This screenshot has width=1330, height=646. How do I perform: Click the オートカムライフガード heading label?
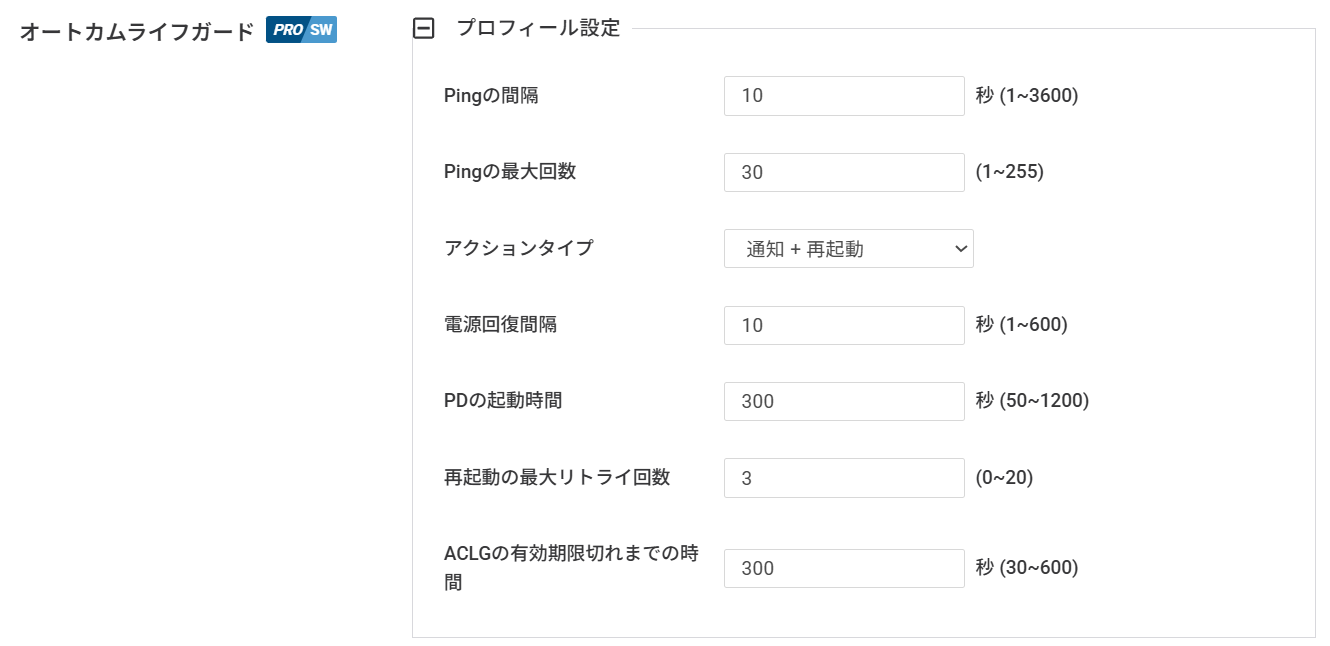point(138,31)
